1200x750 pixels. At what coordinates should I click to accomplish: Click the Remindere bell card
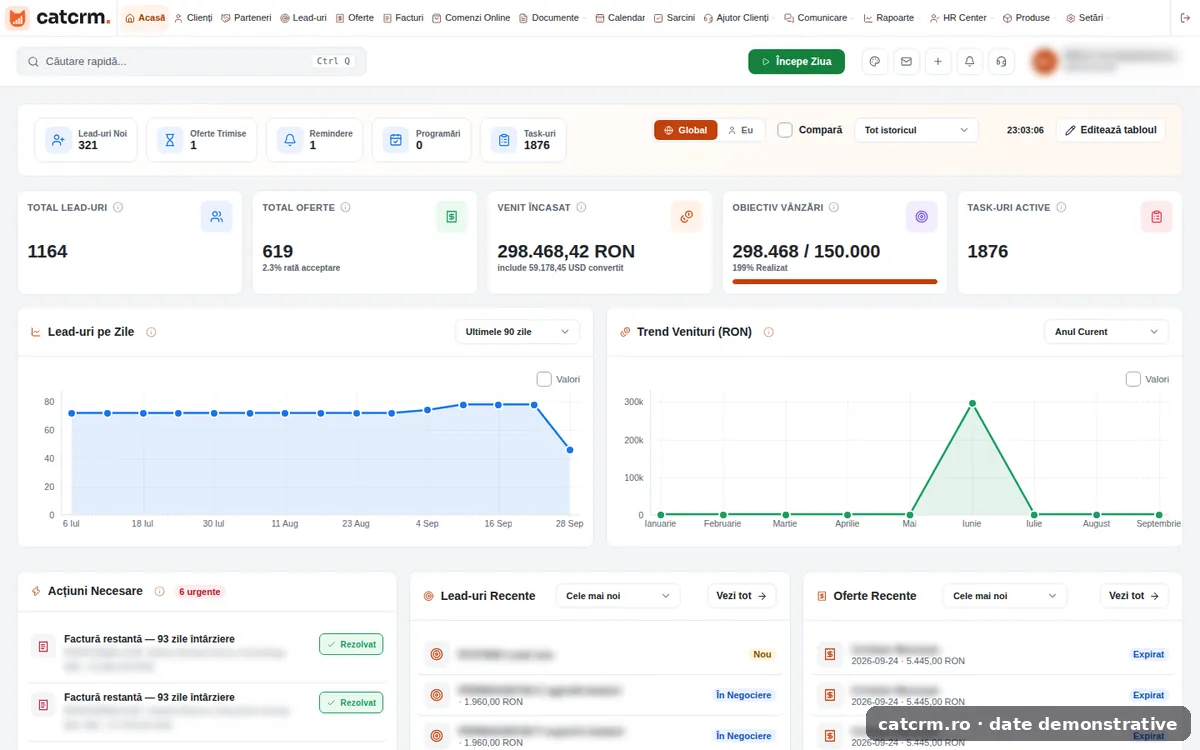click(314, 140)
